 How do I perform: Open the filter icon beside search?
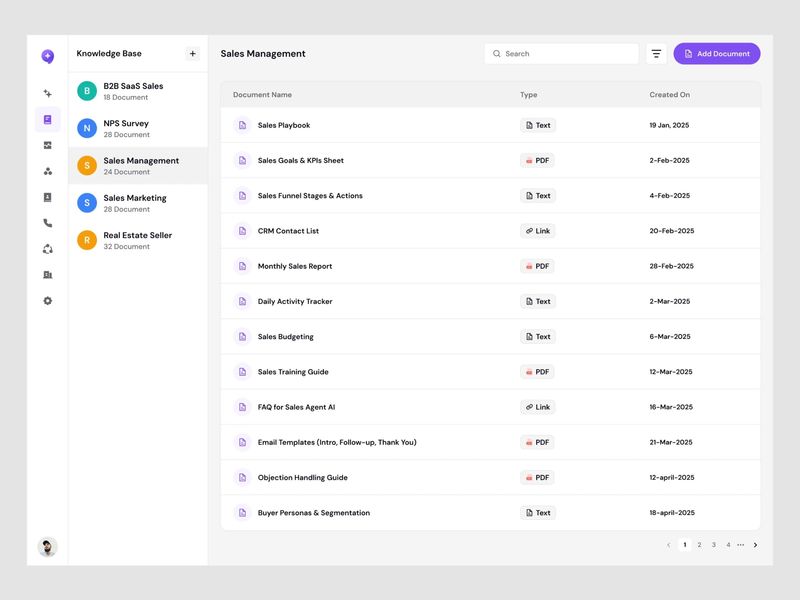(655, 53)
